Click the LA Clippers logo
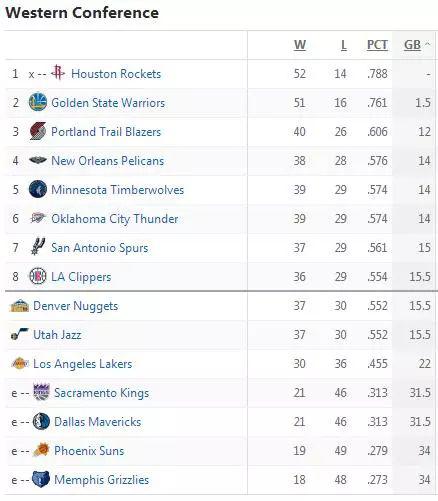The image size is (438, 501). tap(38, 276)
